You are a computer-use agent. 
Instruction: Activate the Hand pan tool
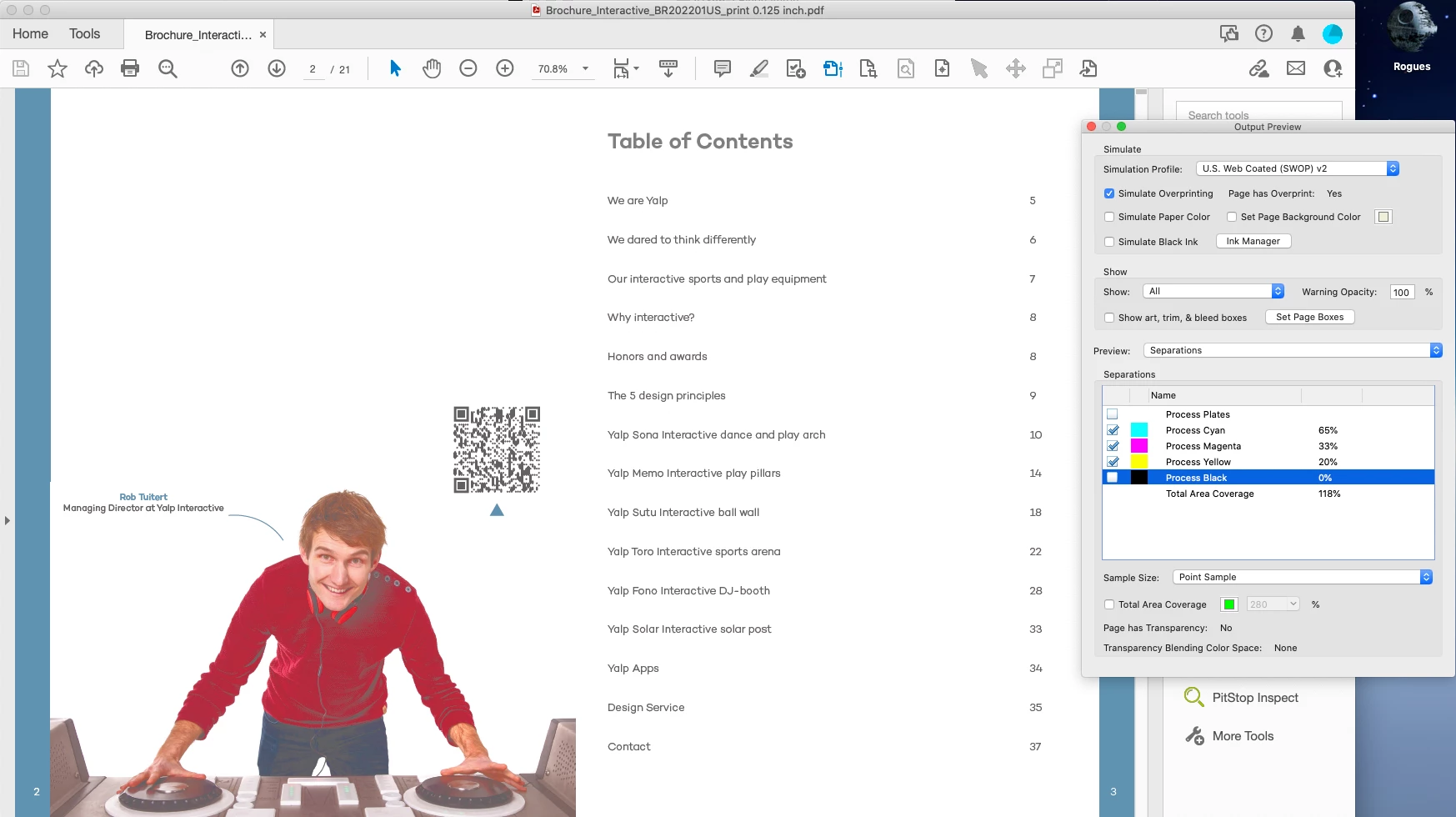(x=432, y=68)
